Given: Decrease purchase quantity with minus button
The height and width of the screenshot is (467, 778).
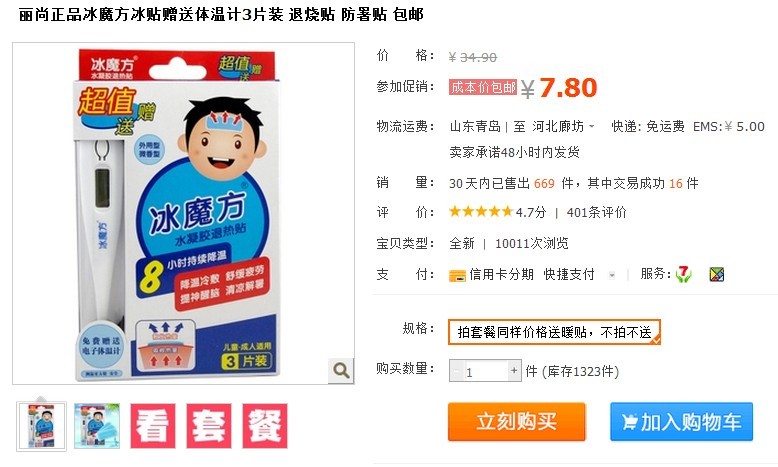Looking at the screenshot, I should (456, 371).
